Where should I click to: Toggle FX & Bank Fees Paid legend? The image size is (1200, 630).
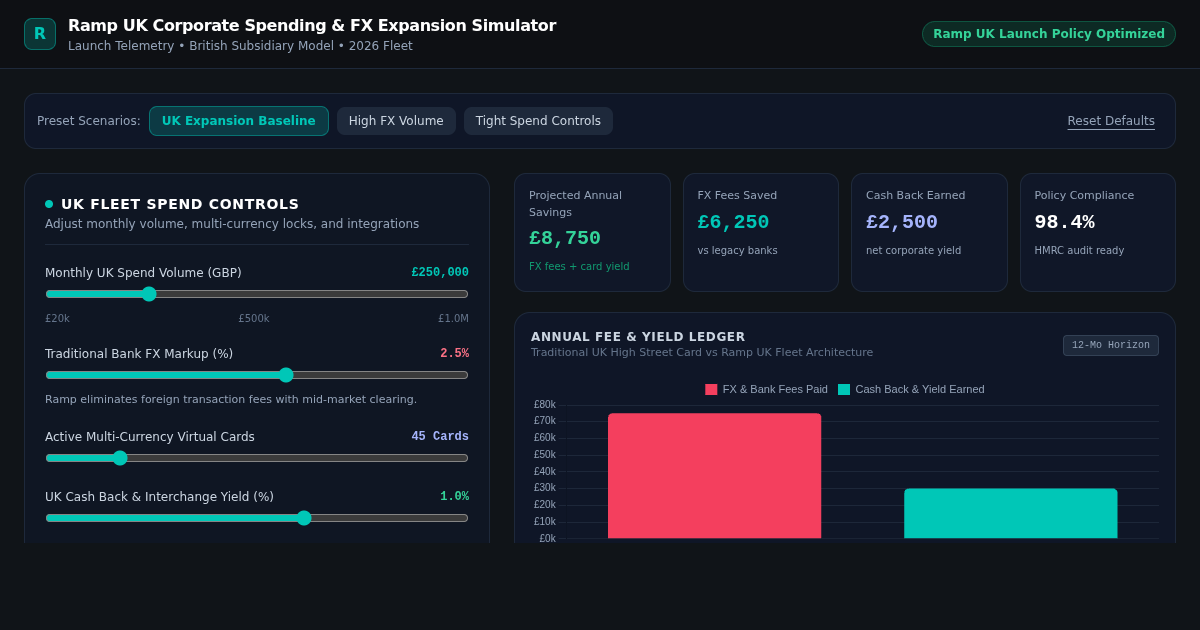click(766, 389)
